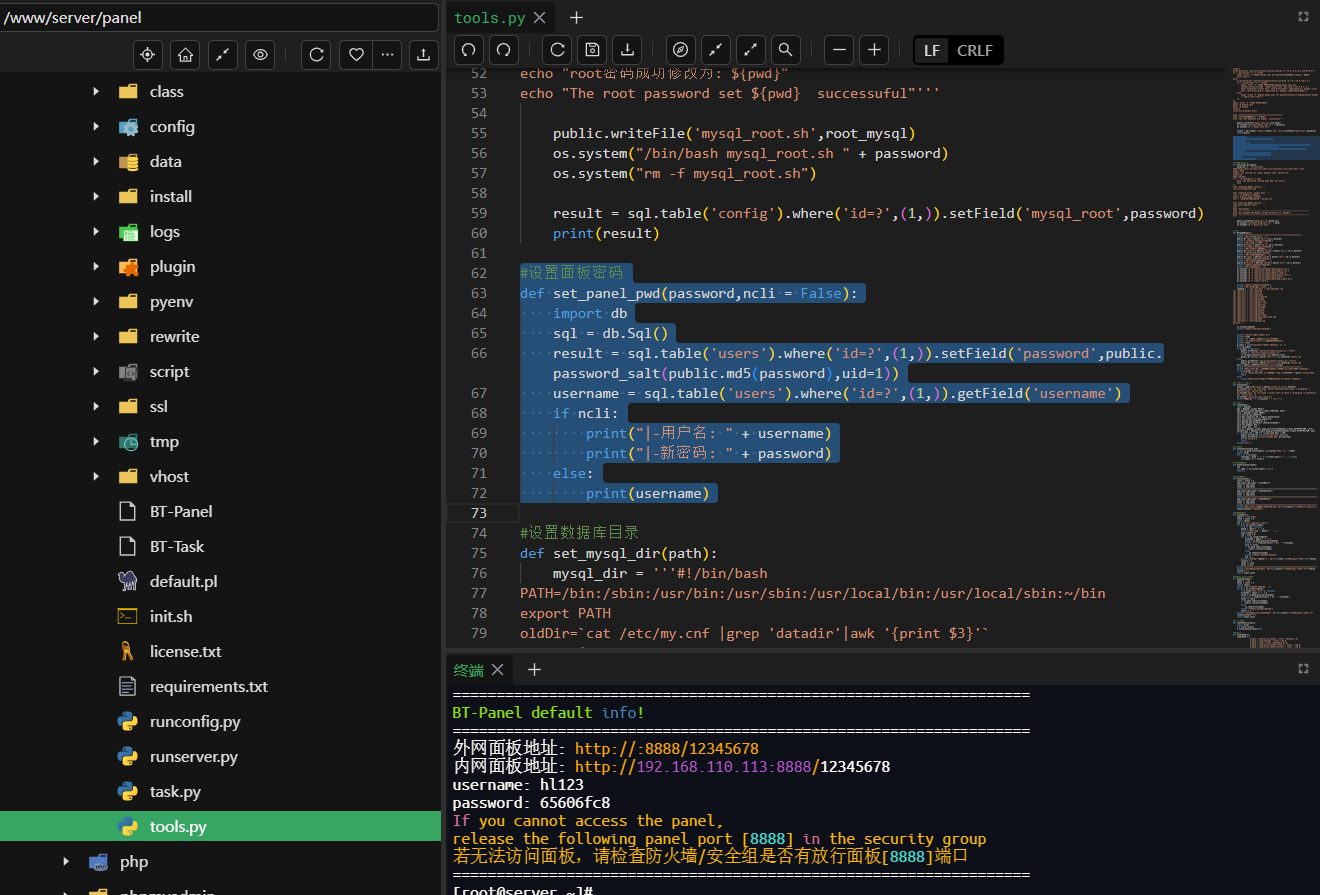Open the search tool in editor toolbar

pyautogui.click(x=785, y=50)
